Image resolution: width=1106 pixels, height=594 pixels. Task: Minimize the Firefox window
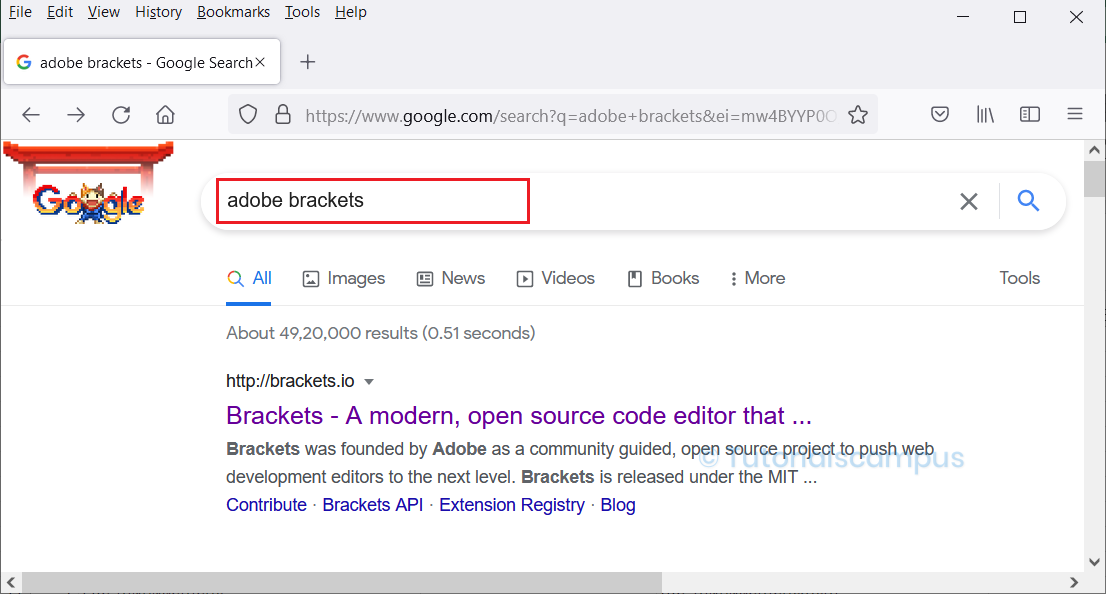pyautogui.click(x=963, y=17)
